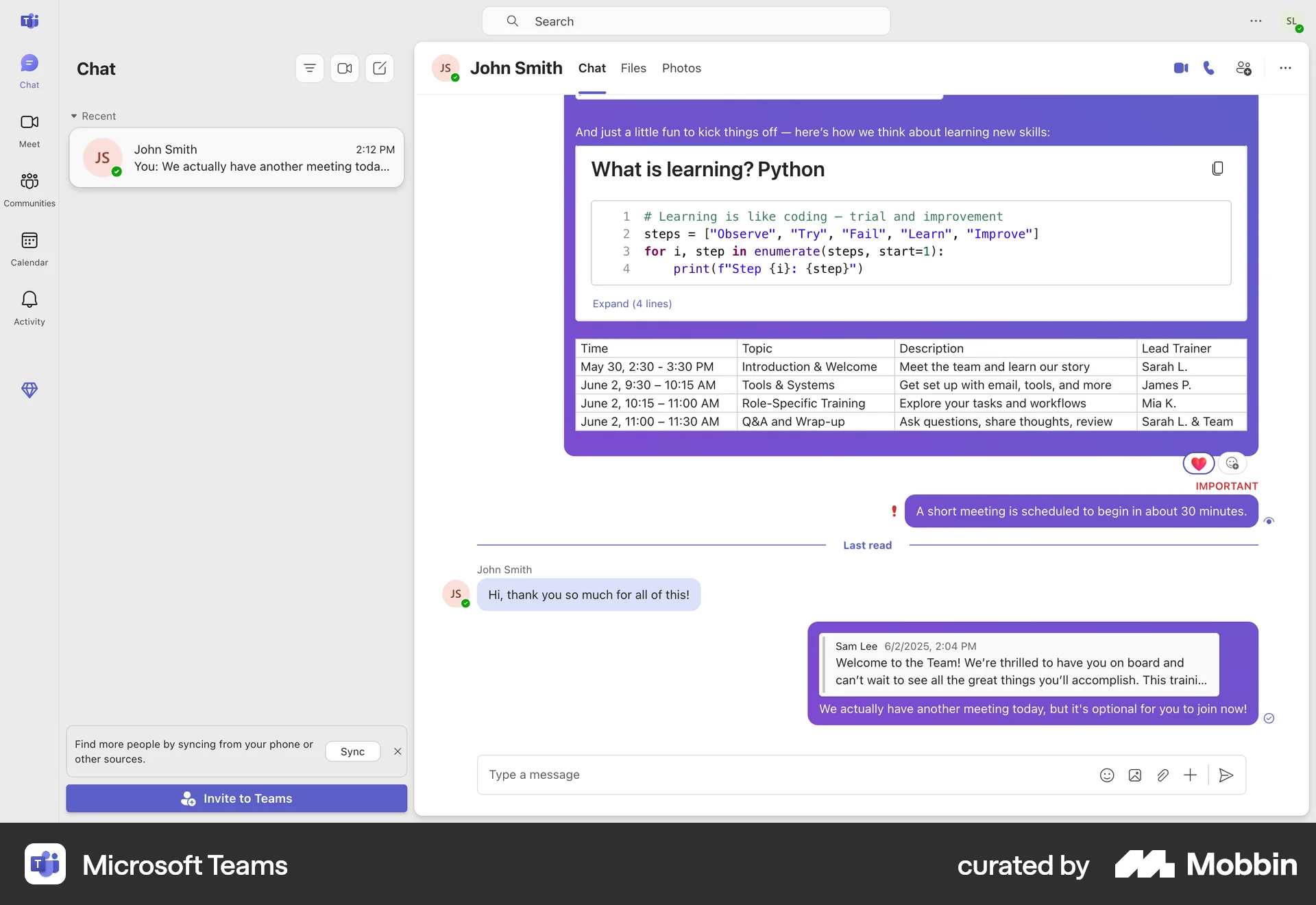1316x905 pixels.
Task: Copy the Python code snippet
Action: (x=1217, y=168)
